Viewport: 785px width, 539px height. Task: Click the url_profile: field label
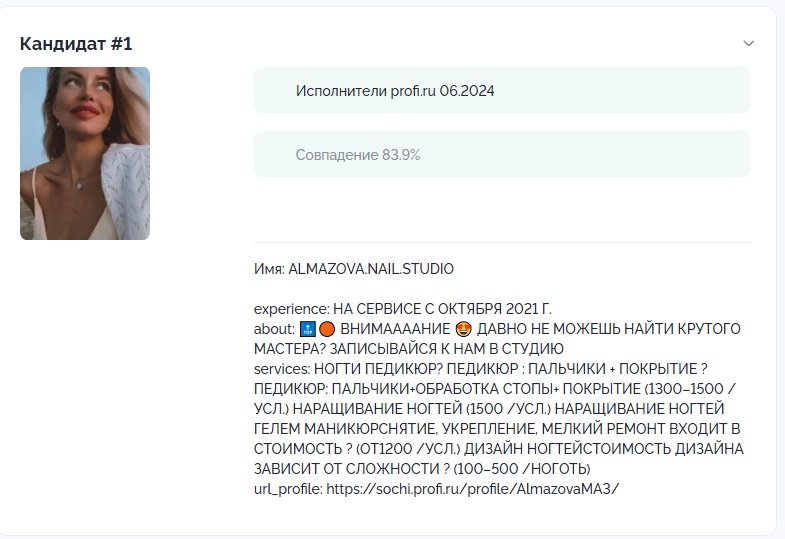tap(288, 489)
